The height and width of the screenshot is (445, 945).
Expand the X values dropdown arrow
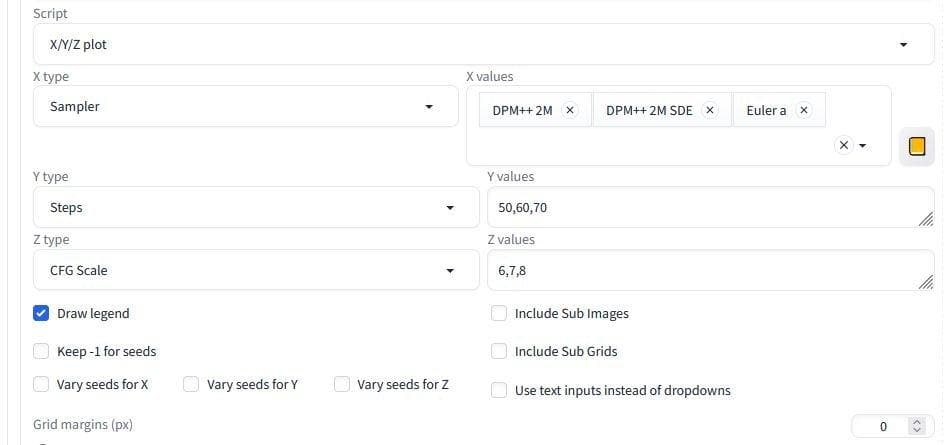pos(862,146)
